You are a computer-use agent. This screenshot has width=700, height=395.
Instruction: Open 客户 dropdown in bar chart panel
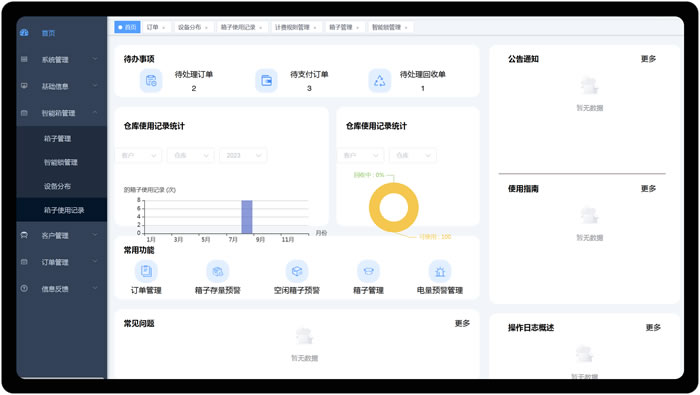pos(139,155)
